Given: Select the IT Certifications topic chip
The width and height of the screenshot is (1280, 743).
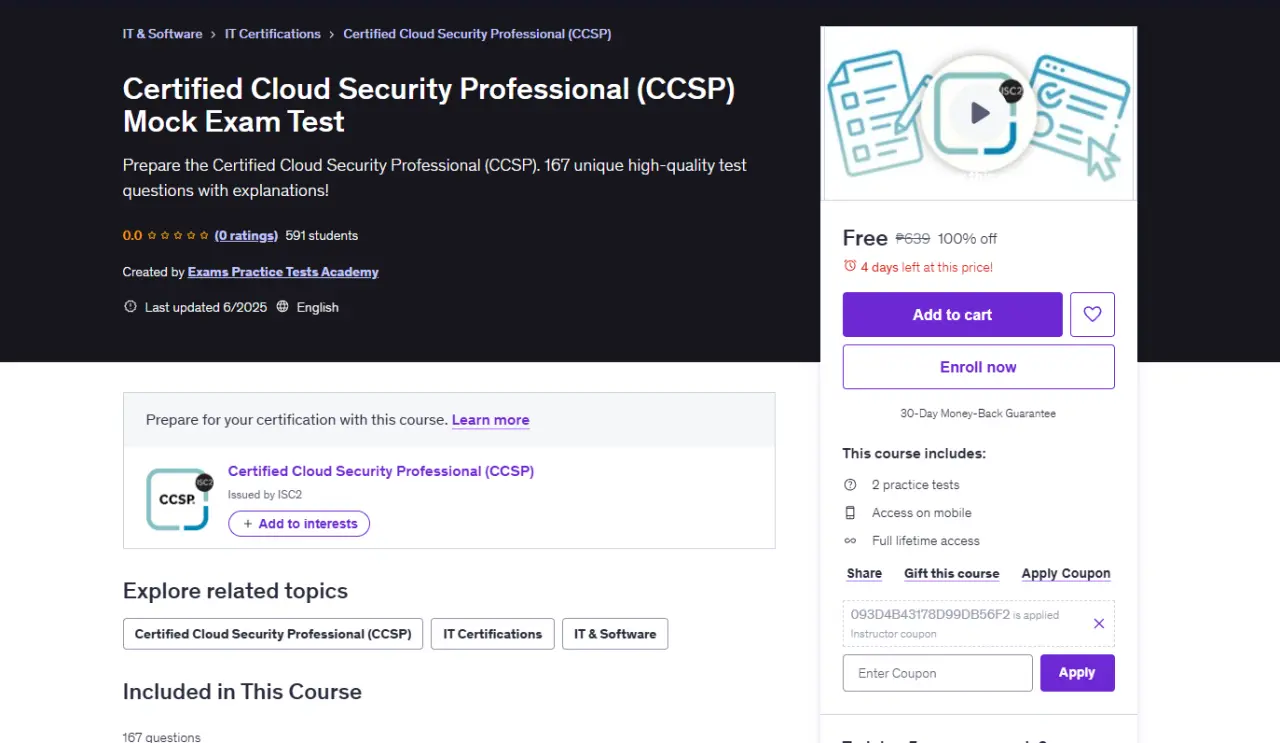Looking at the screenshot, I should pos(493,634).
